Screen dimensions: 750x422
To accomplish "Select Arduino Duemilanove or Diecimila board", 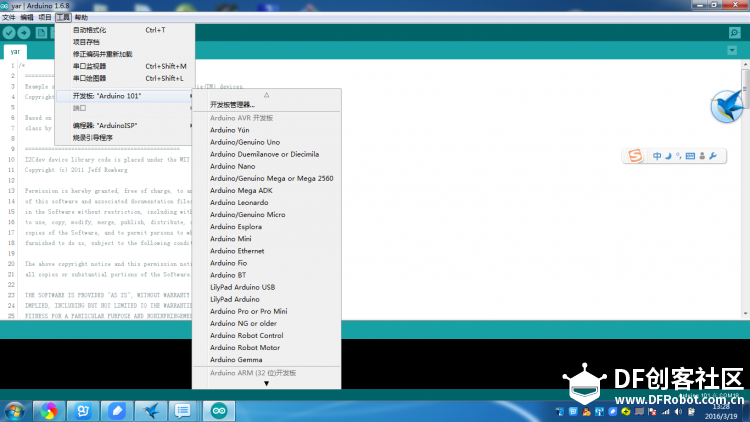I will click(x=266, y=154).
